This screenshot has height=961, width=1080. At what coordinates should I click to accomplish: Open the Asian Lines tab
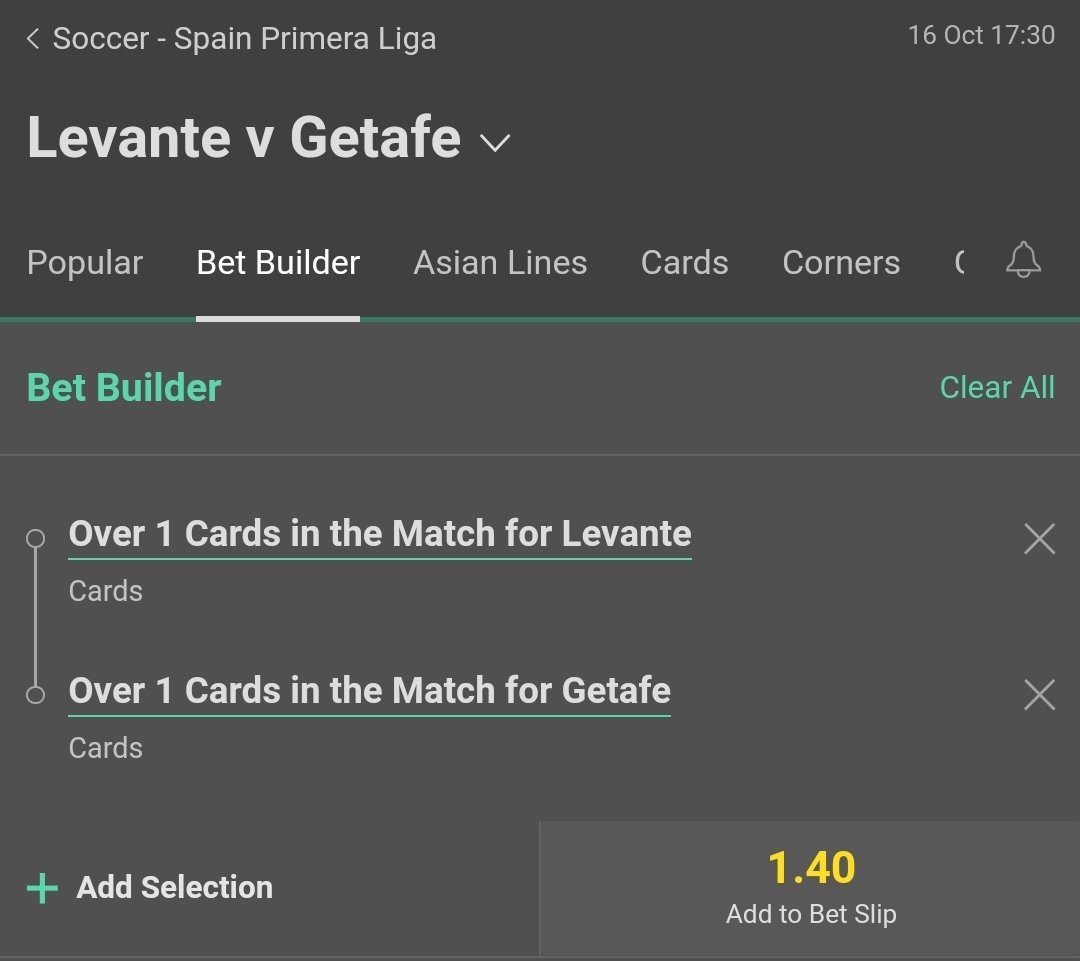click(x=500, y=263)
